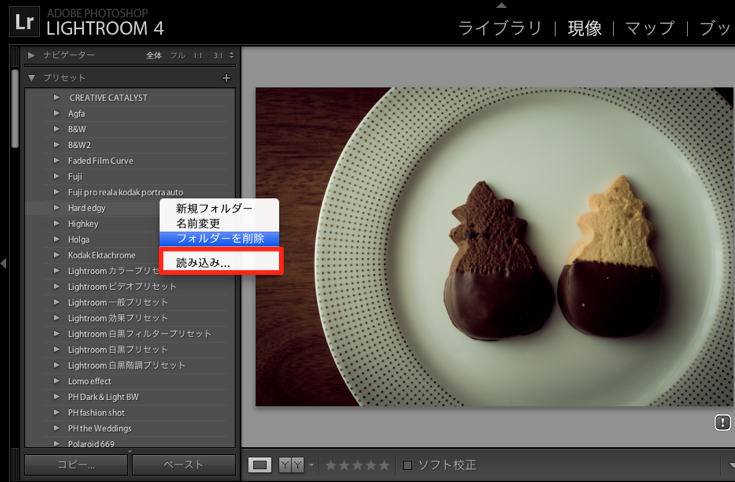Screen dimensions: 735x482
Task: Select Lightroom ビデオプリセット folder
Action: (122, 286)
